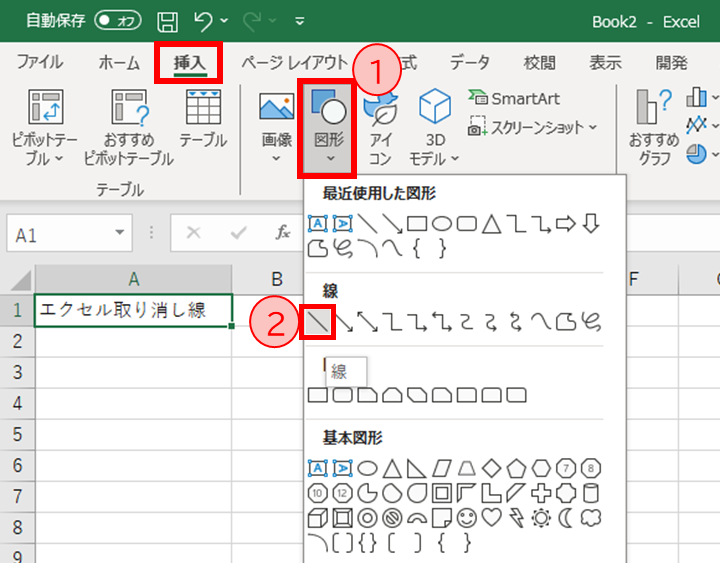
Task: Click the Undo arrow icon
Action: 203,21
